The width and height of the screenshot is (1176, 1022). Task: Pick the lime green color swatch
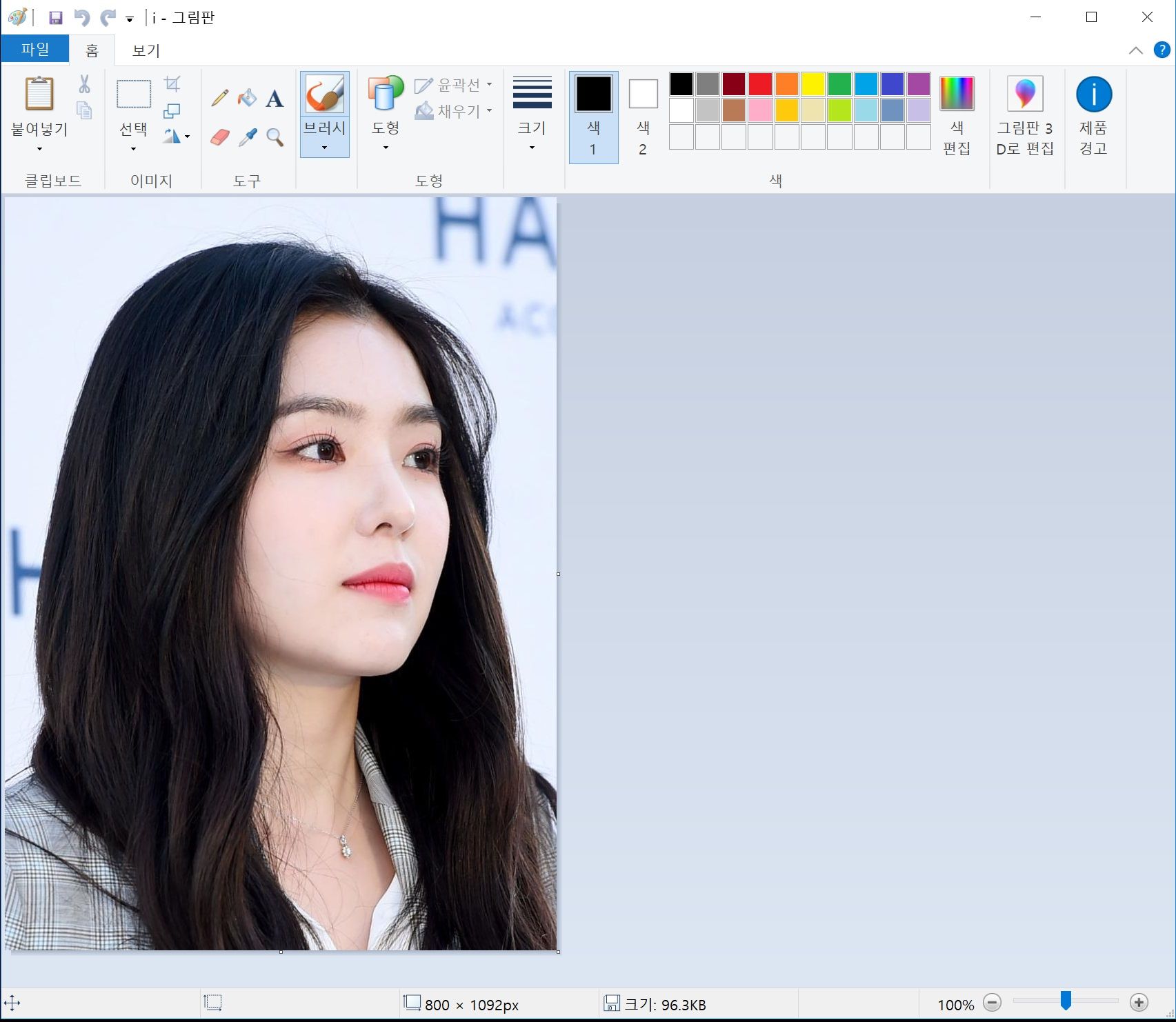[839, 110]
